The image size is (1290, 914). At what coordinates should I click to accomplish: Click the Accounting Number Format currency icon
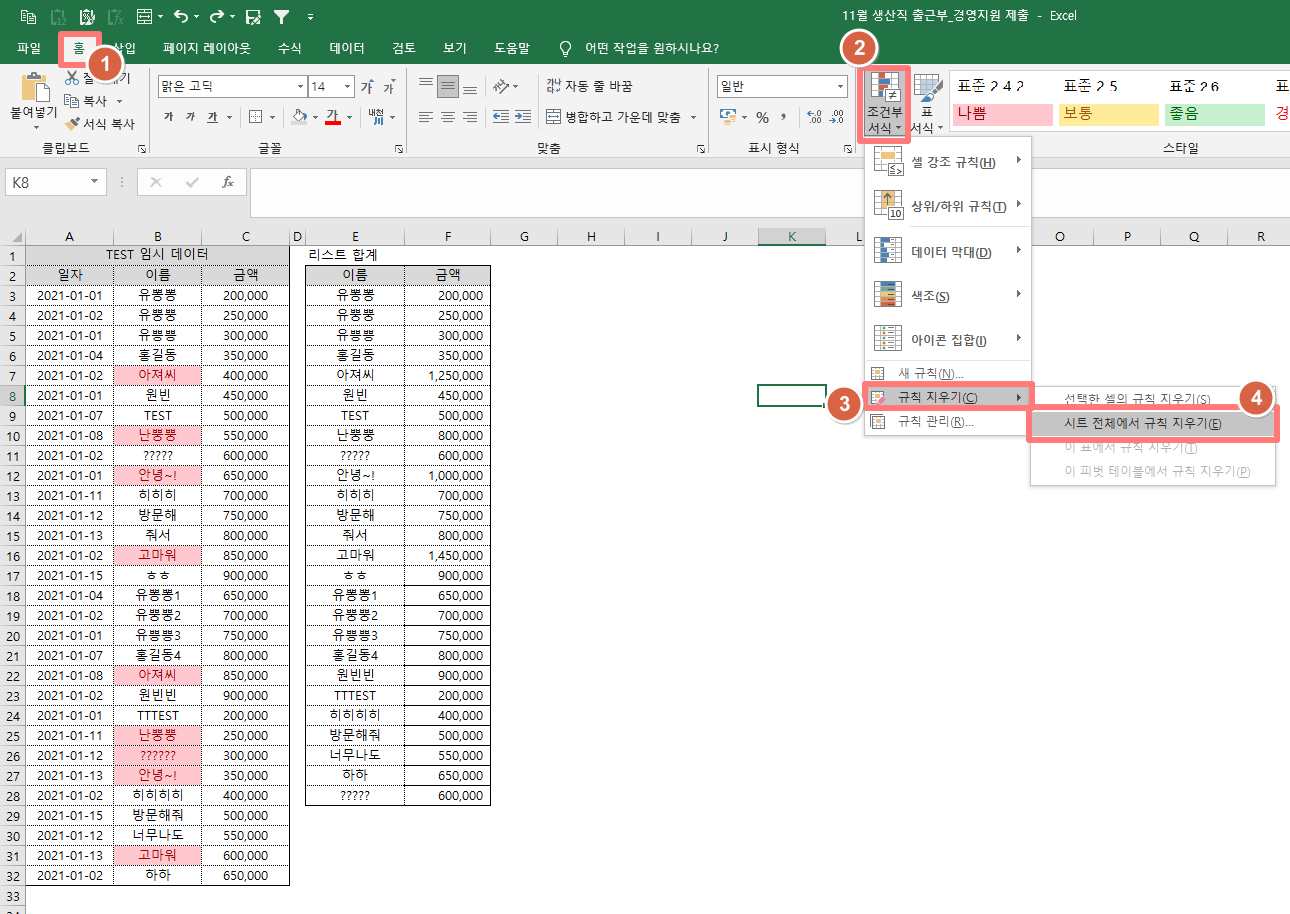coord(728,117)
